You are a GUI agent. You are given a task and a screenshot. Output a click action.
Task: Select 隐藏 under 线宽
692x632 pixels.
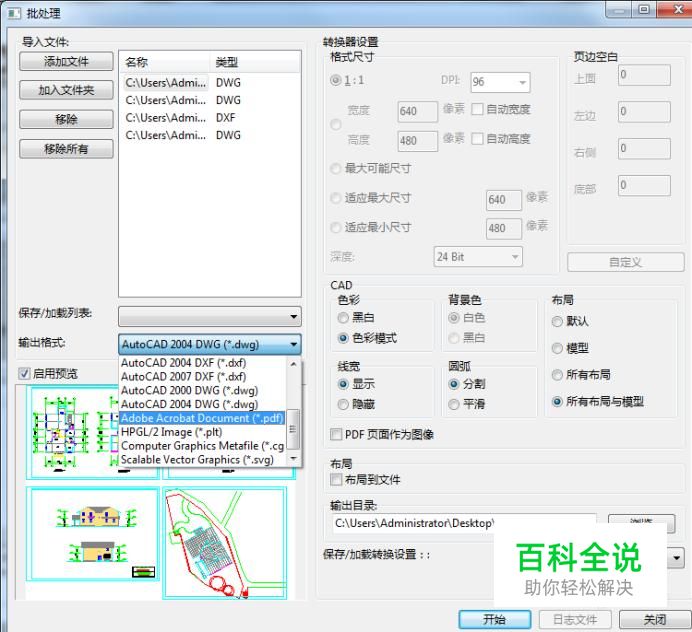343,404
